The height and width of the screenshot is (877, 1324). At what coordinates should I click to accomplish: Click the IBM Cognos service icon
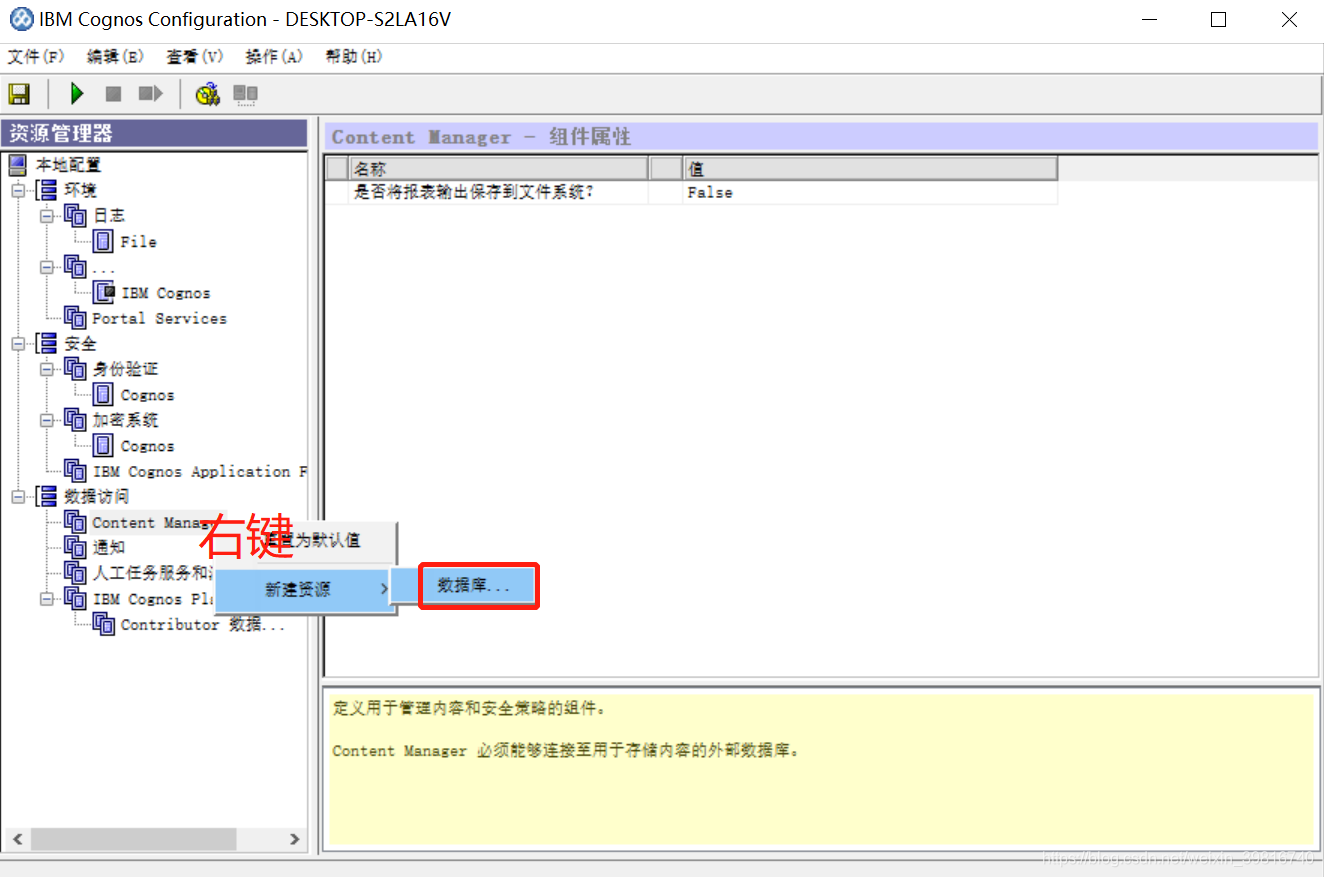pos(103,292)
